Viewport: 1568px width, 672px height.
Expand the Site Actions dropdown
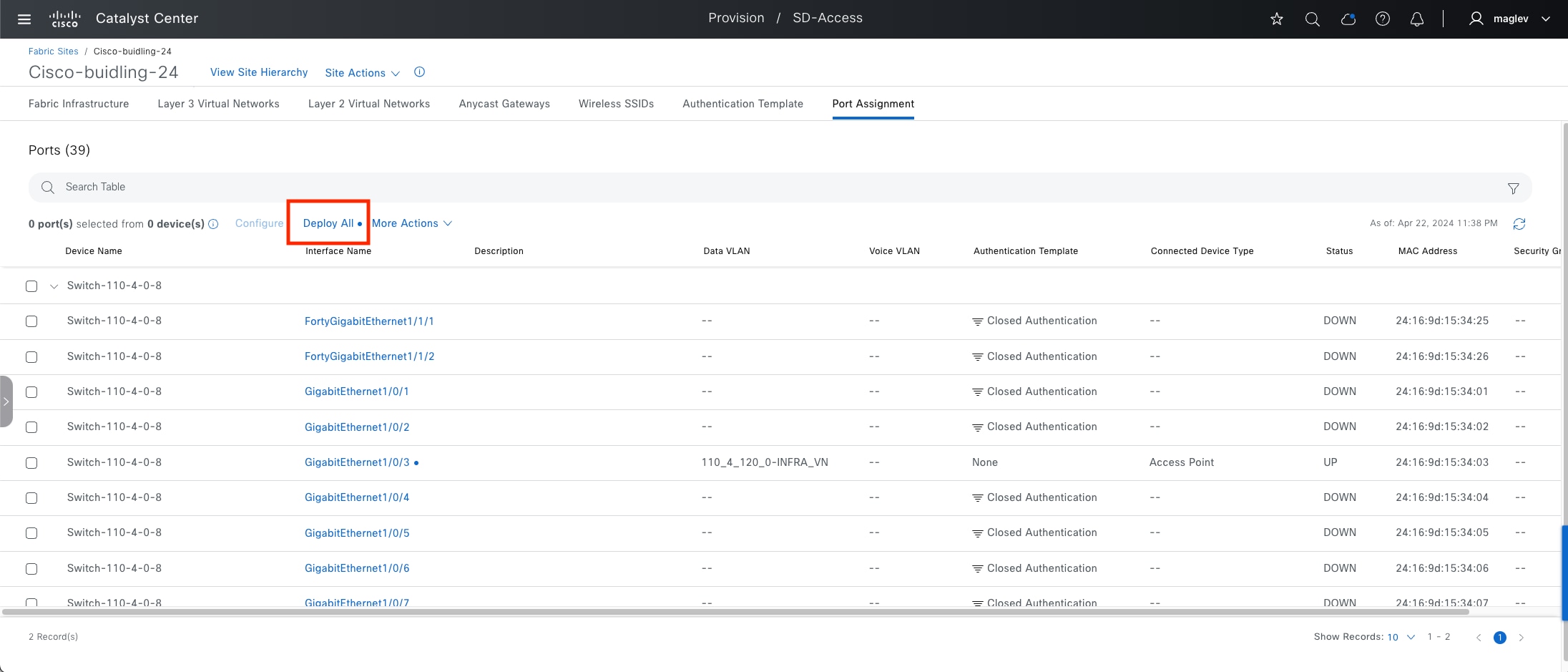[x=362, y=73]
